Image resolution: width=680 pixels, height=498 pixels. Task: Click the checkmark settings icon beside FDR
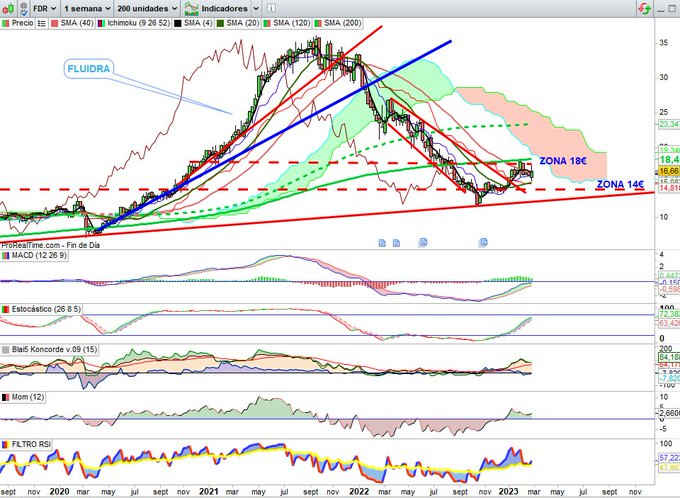point(24,8)
